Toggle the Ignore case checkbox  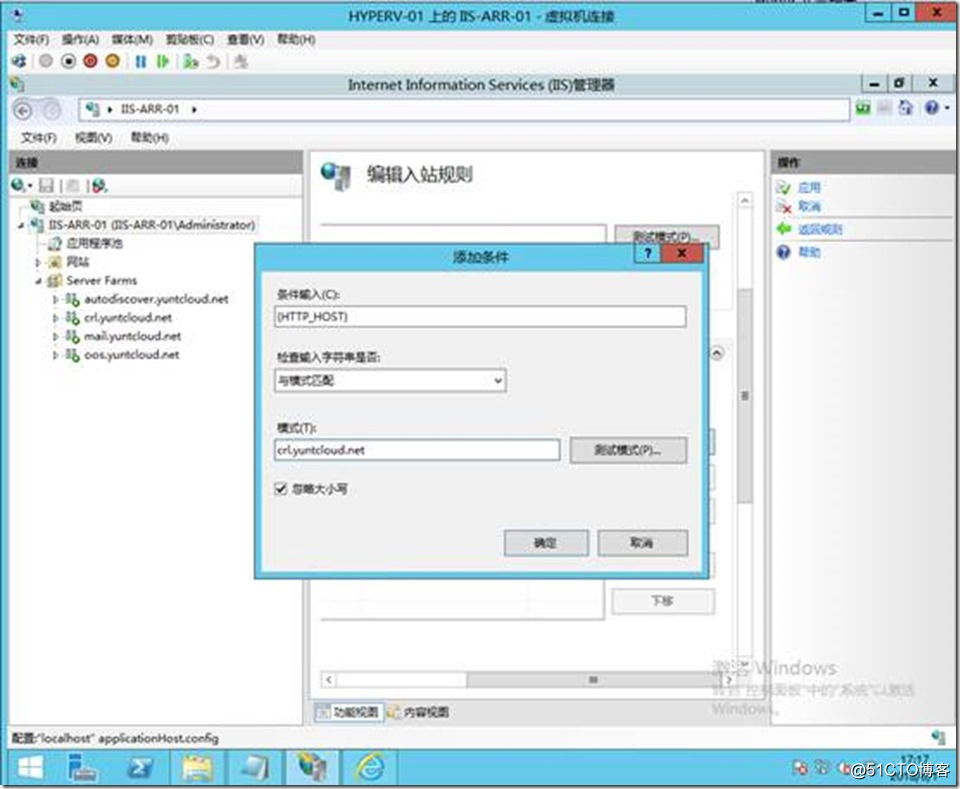point(281,488)
